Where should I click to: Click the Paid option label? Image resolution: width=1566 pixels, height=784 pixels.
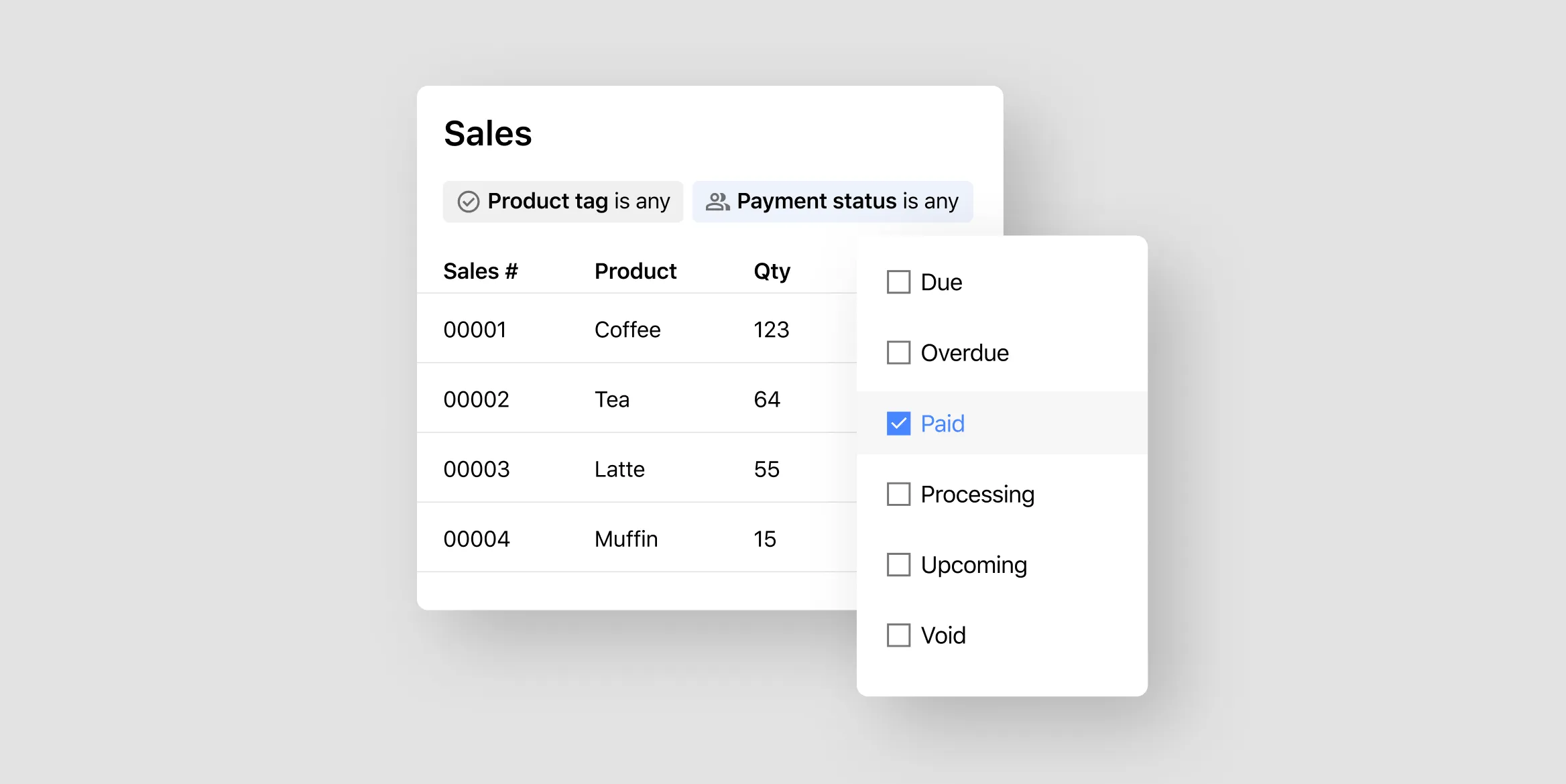tap(942, 423)
